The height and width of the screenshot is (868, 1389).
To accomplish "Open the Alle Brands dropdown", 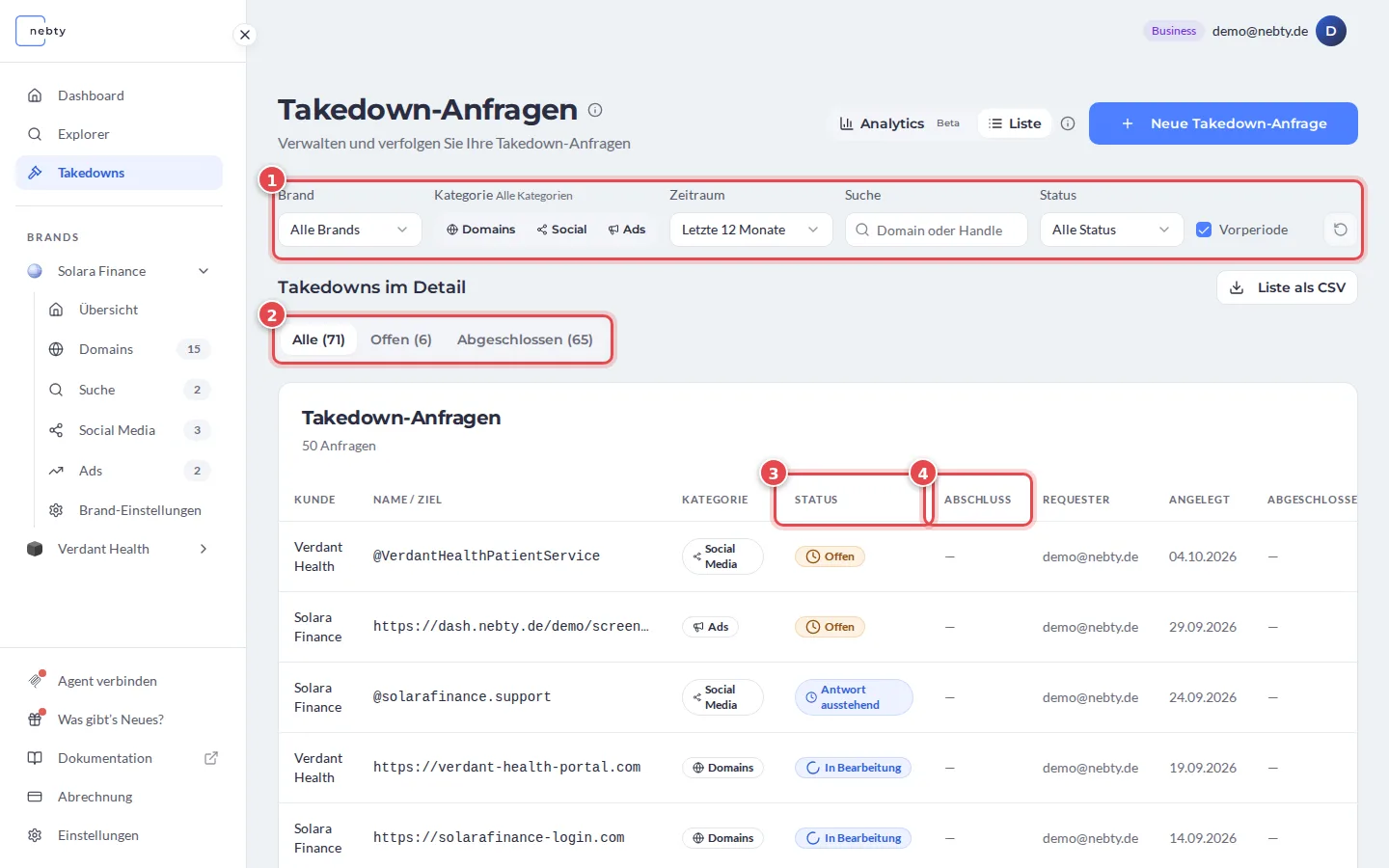I will pyautogui.click(x=350, y=230).
